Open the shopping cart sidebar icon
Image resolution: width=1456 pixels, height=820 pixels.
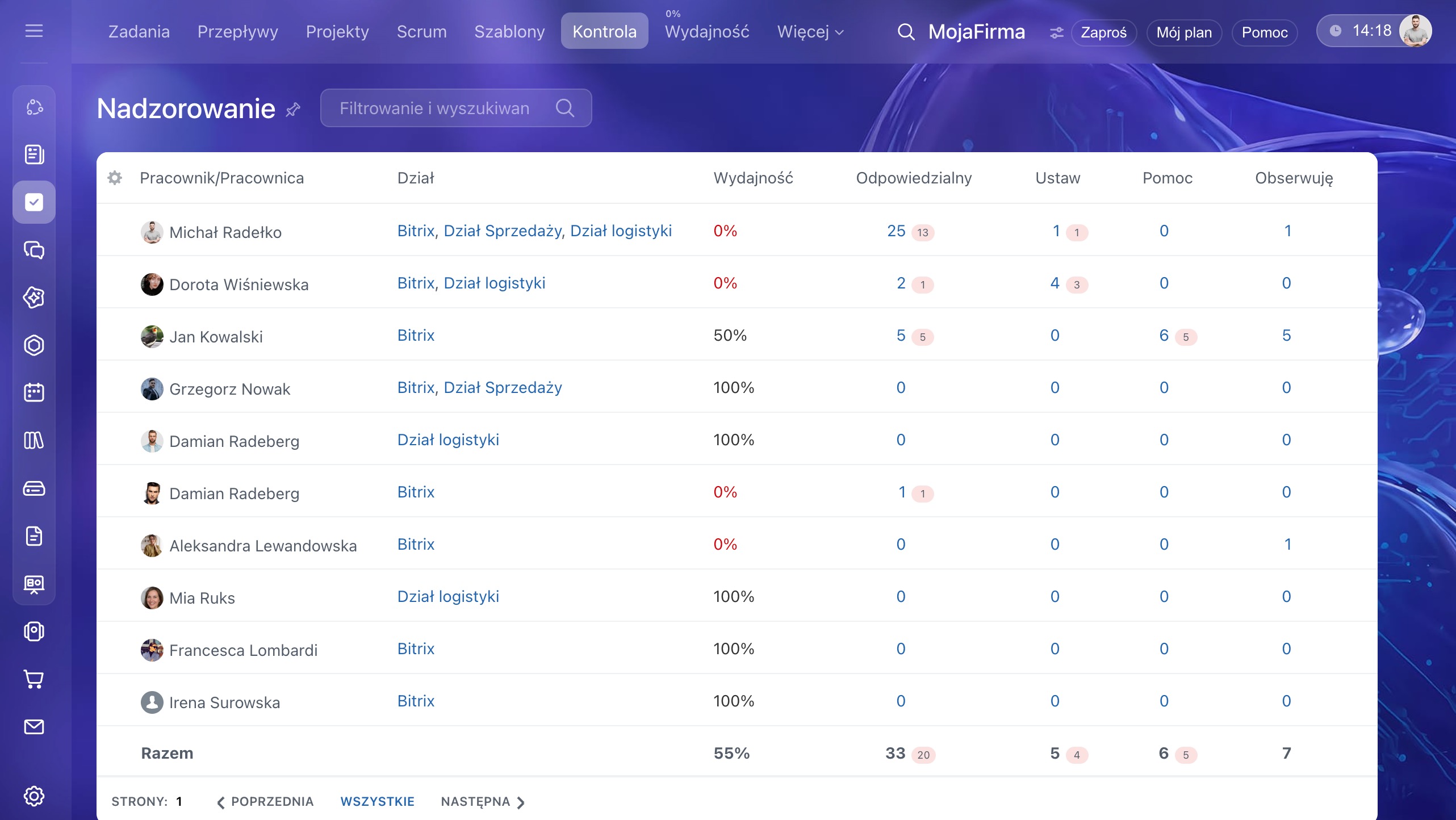tap(34, 679)
